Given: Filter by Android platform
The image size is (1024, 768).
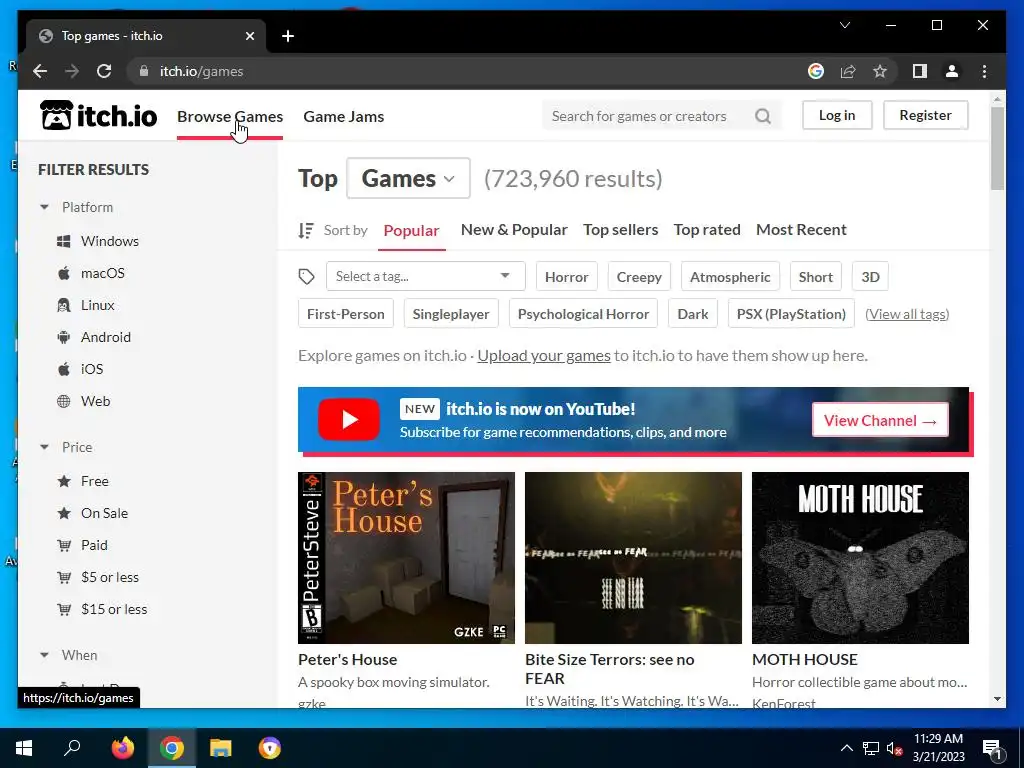Looking at the screenshot, I should pyautogui.click(x=94, y=337).
